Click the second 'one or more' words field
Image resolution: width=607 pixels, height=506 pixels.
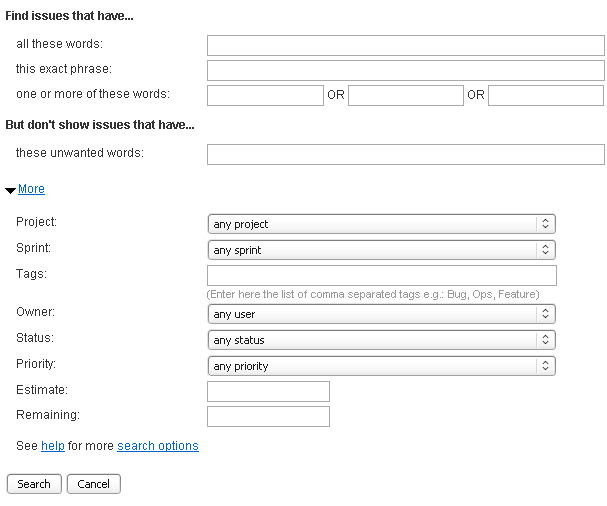tap(405, 95)
